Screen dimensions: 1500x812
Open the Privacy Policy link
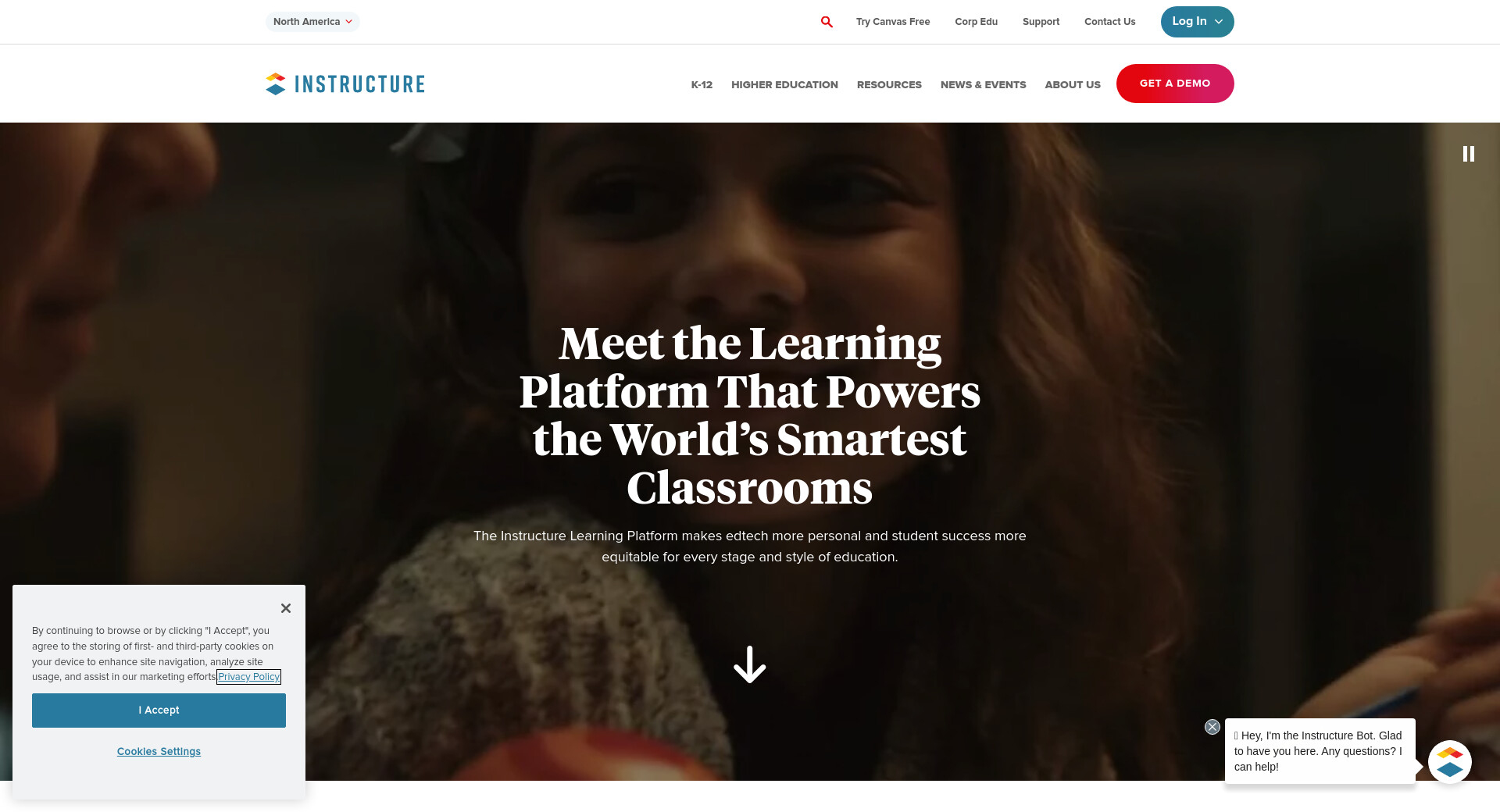248,677
